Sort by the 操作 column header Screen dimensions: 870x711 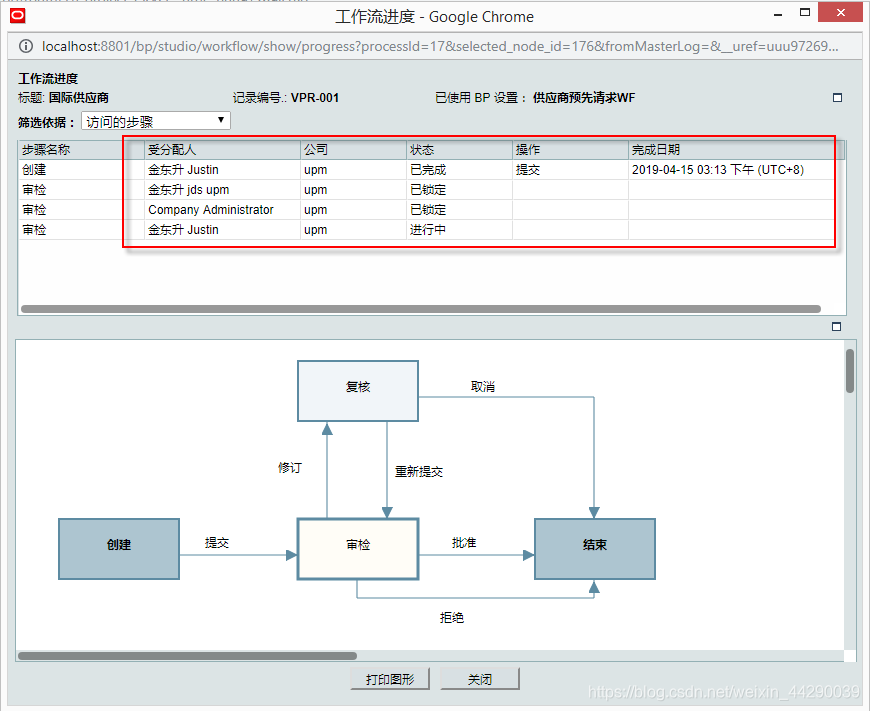(570, 150)
